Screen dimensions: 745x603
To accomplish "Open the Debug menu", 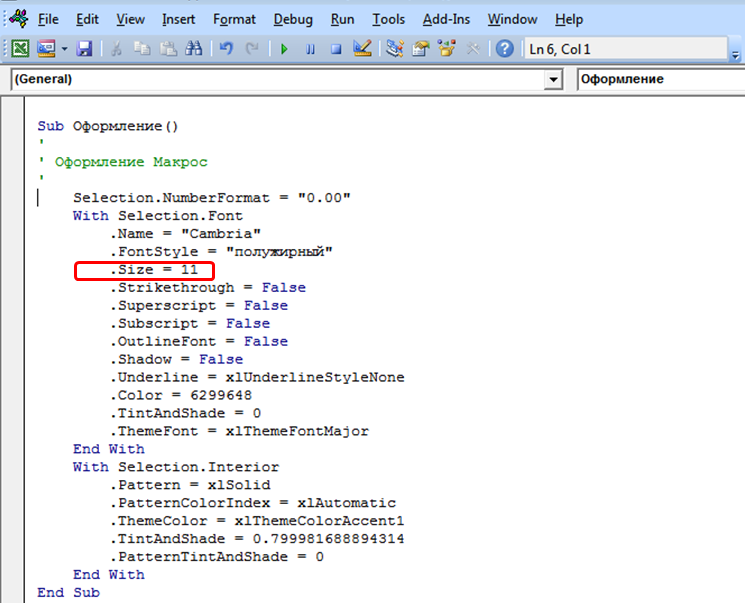I will [292, 19].
